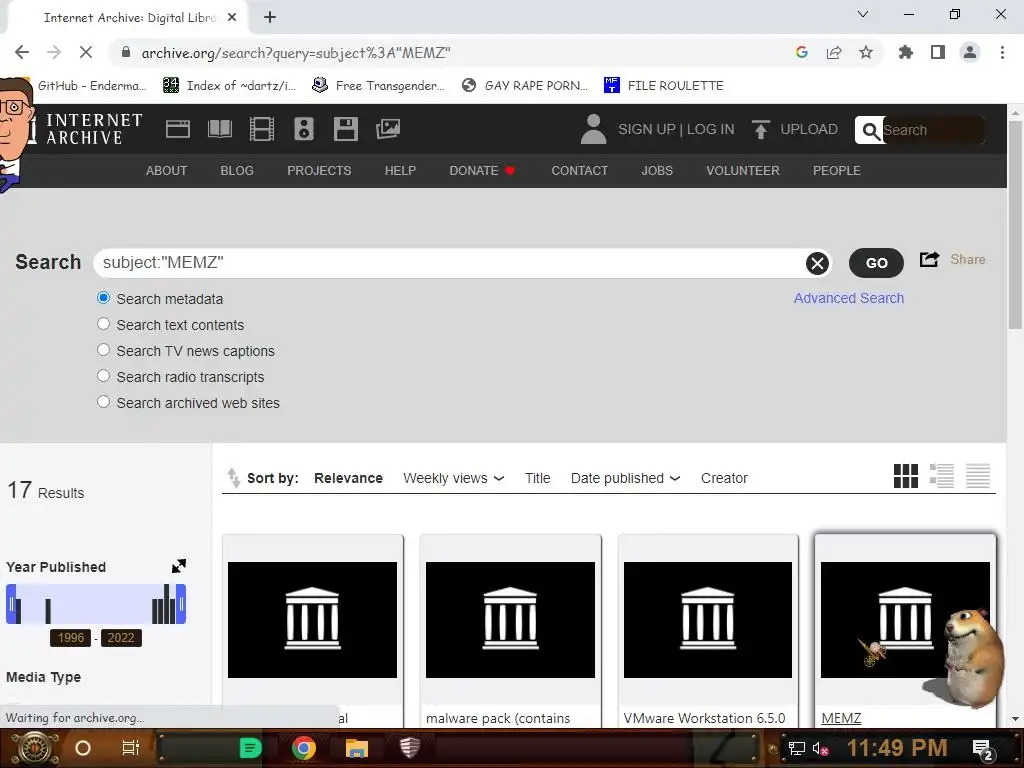1024x768 pixels.
Task: Open the JOBS menu item
Action: pos(657,170)
